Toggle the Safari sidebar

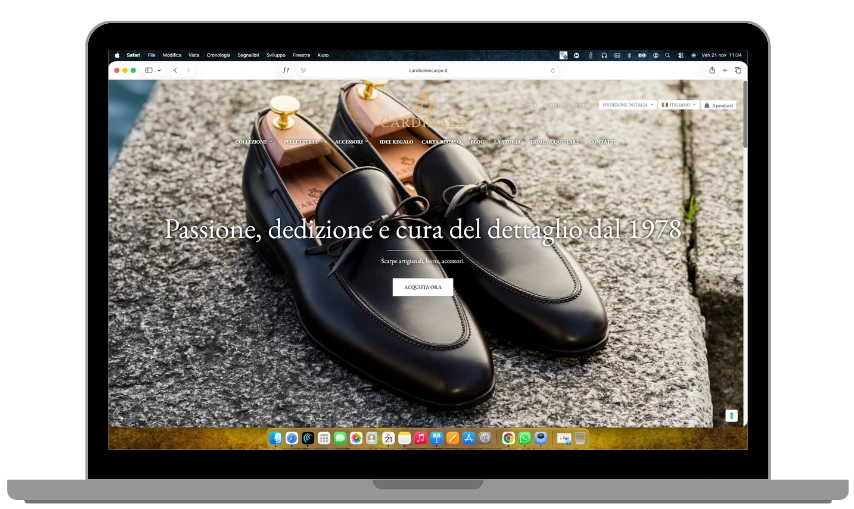click(x=149, y=71)
